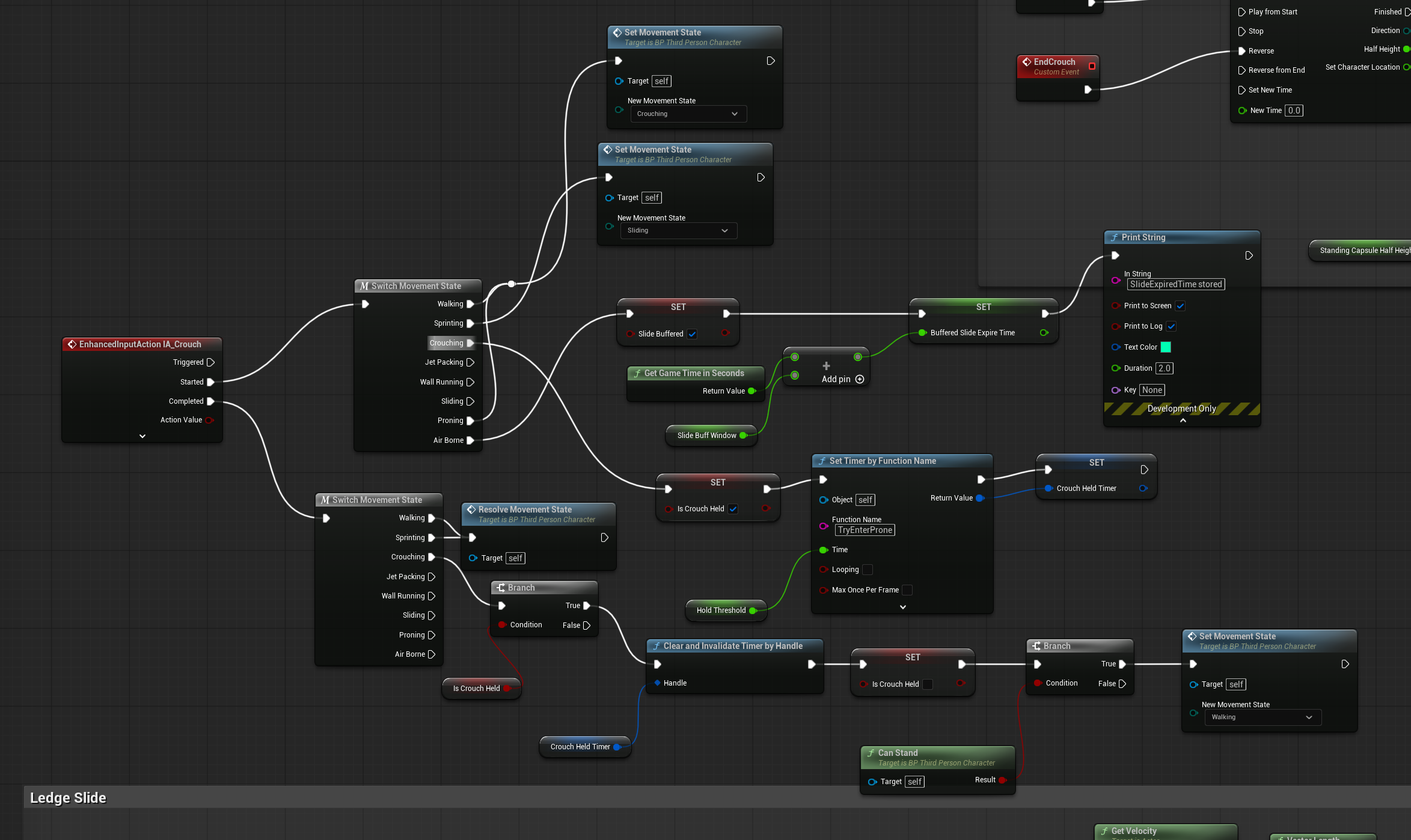Open the Sliding movement state dropdown
This screenshot has height=840, width=1411.
coord(678,231)
